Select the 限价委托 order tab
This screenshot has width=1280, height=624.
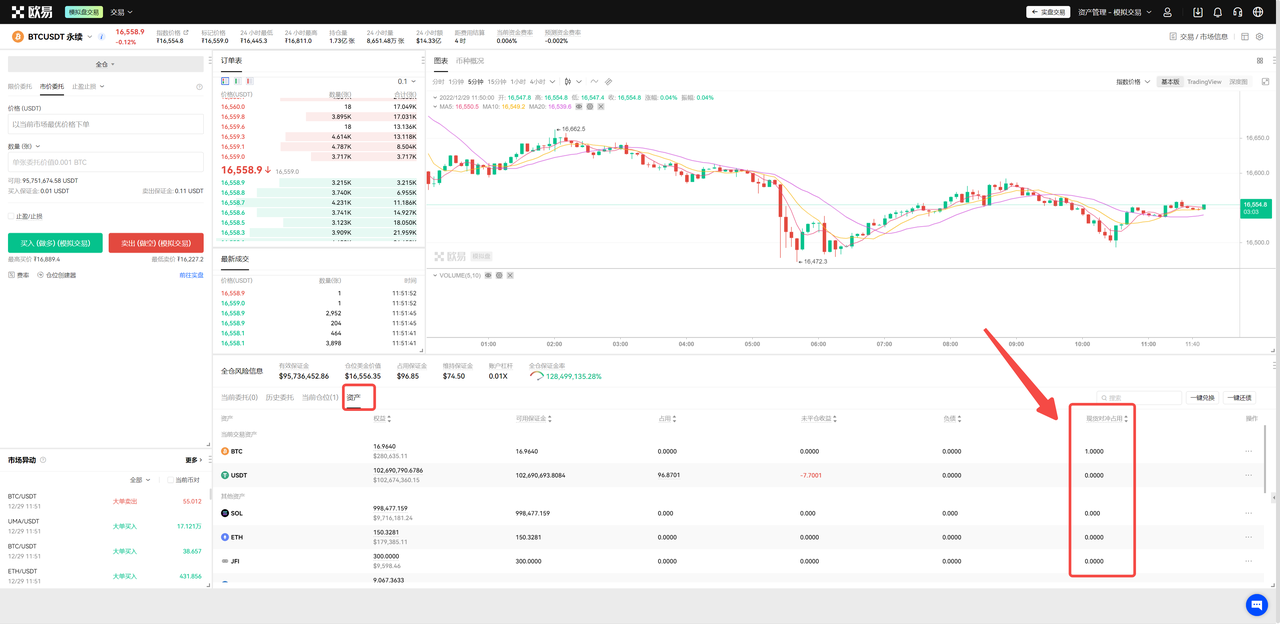(x=20, y=87)
